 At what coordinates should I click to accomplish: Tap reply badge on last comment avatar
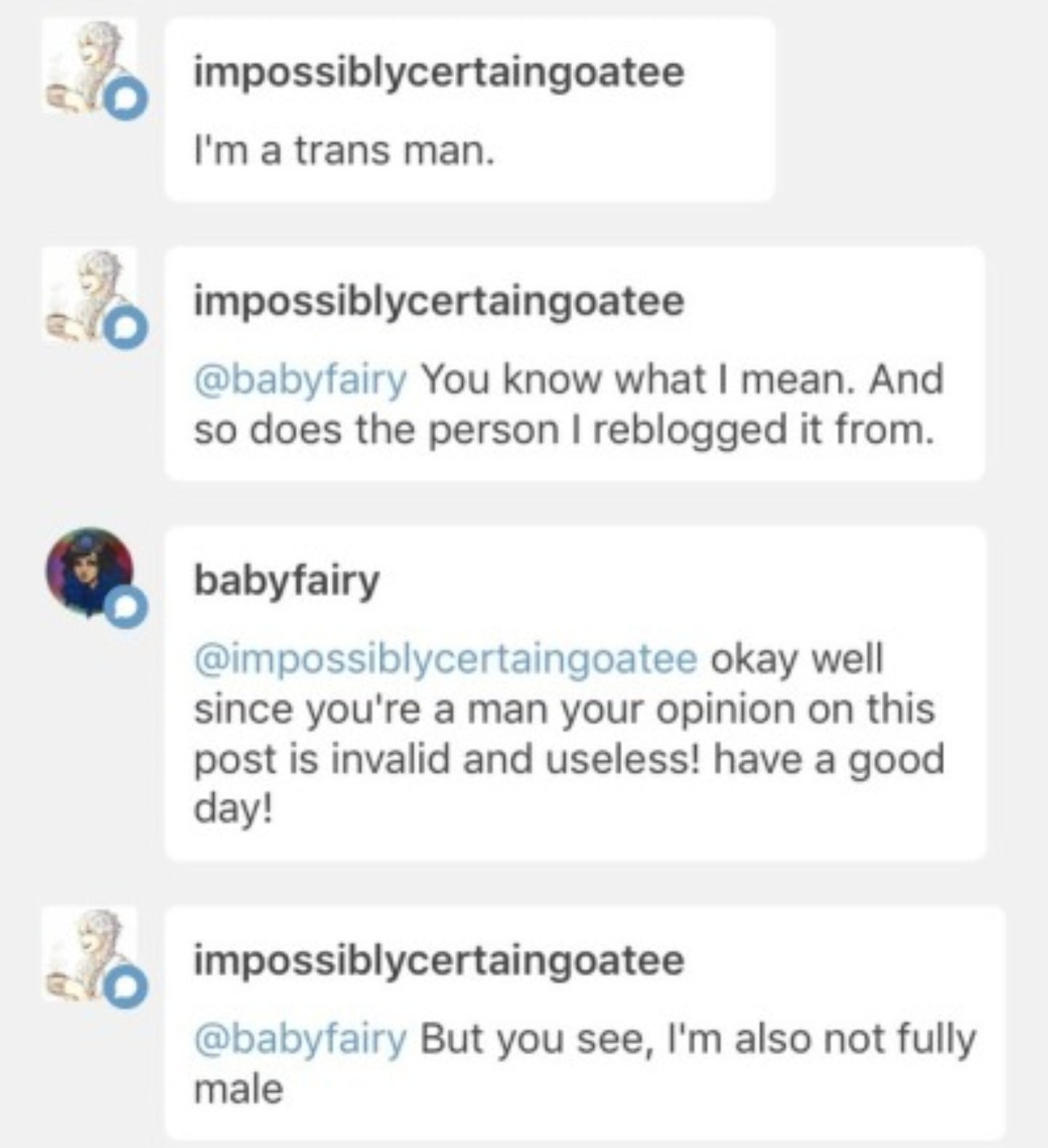(126, 987)
